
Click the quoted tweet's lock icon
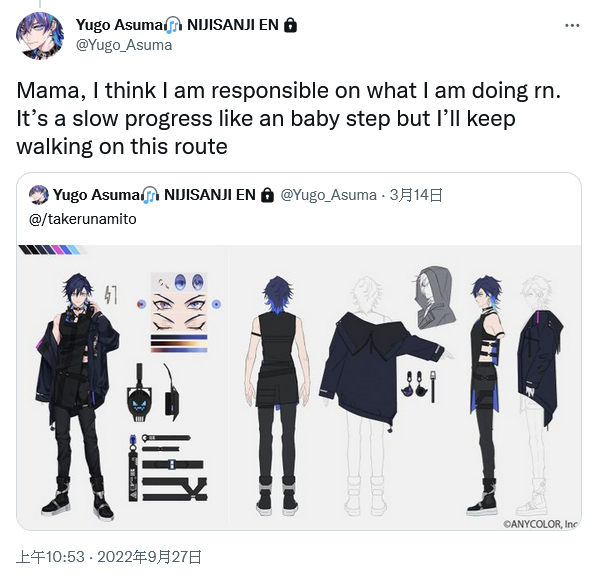point(267,195)
